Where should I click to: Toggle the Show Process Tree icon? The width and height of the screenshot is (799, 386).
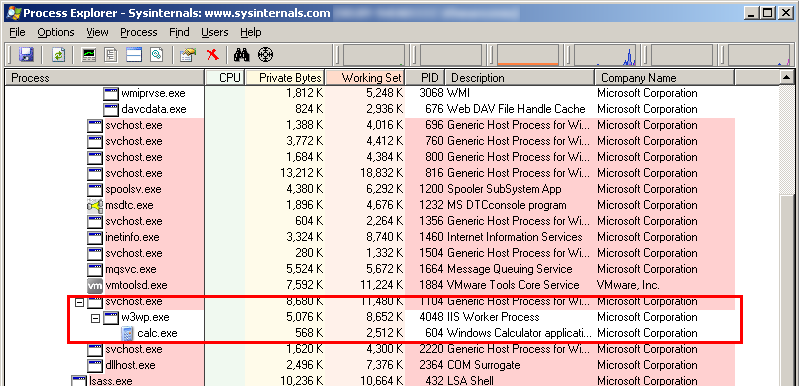pos(111,54)
